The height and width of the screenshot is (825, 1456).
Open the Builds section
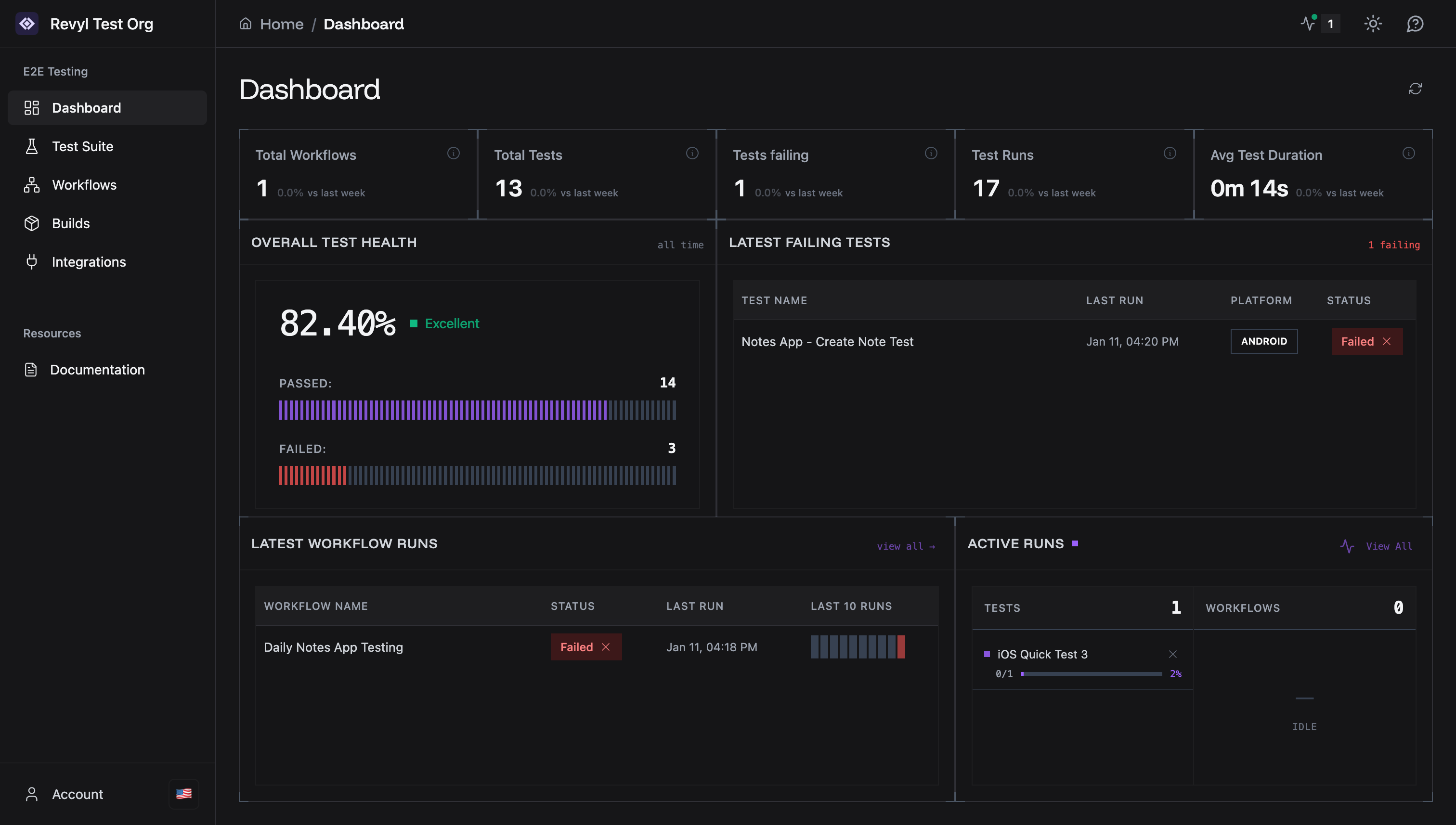70,223
